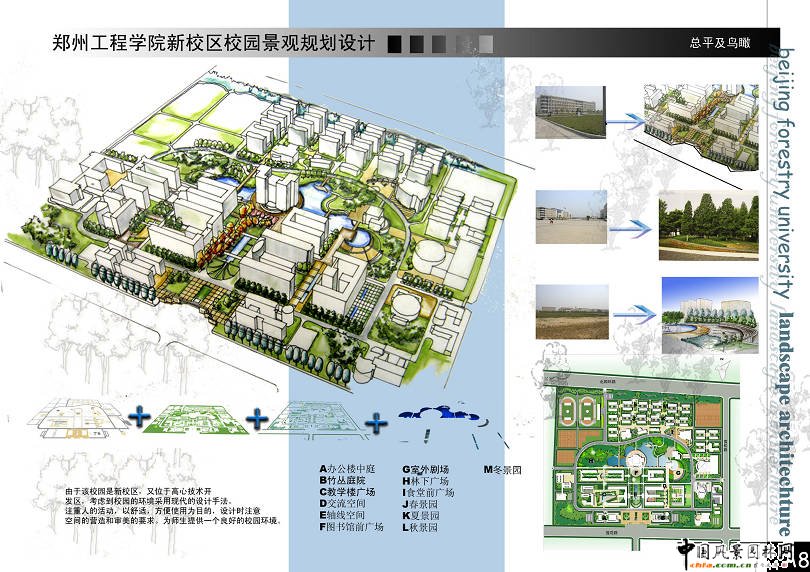Select legend item F图书馆前广场
The width and height of the screenshot is (810, 572).
click(x=352, y=527)
